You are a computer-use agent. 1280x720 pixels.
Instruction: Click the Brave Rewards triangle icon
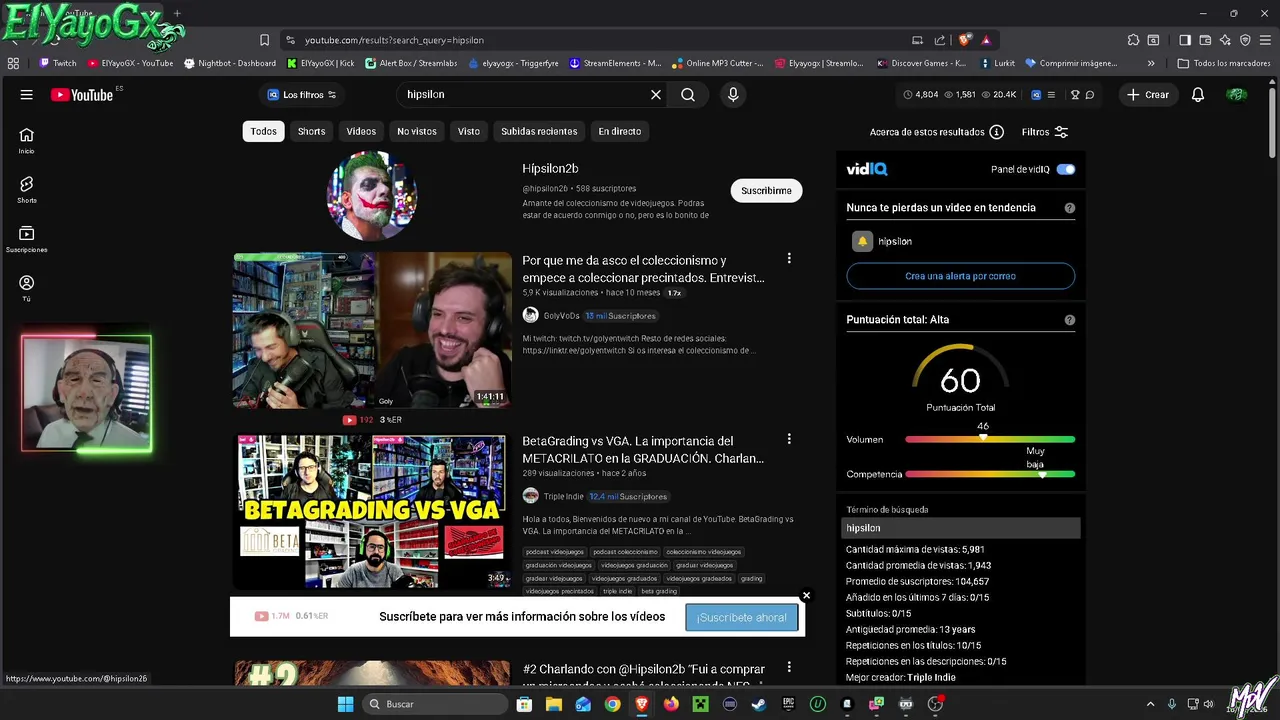pos(986,40)
